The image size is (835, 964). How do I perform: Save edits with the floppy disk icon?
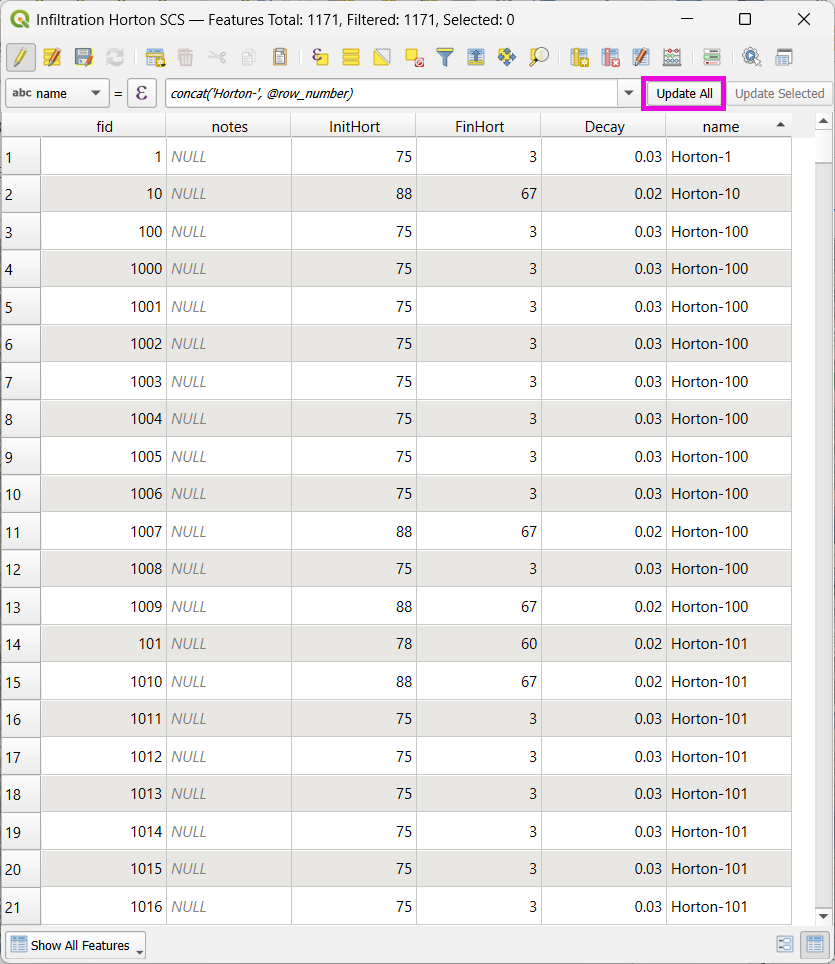coord(84,57)
